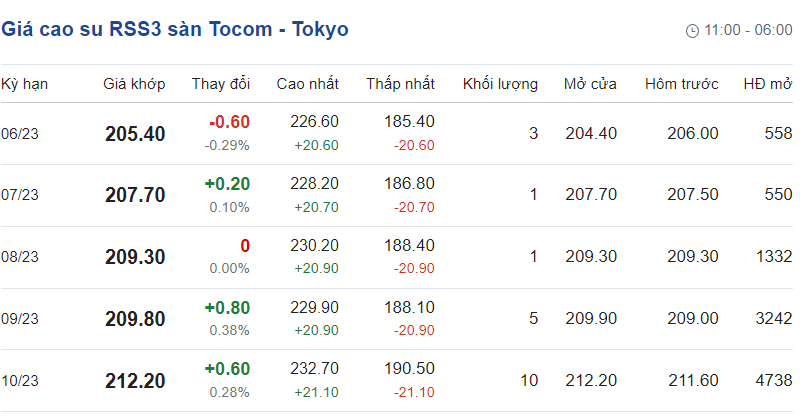This screenshot has height=420, width=800.
Task: Select the Giá khớp column header
Action: coord(134,84)
